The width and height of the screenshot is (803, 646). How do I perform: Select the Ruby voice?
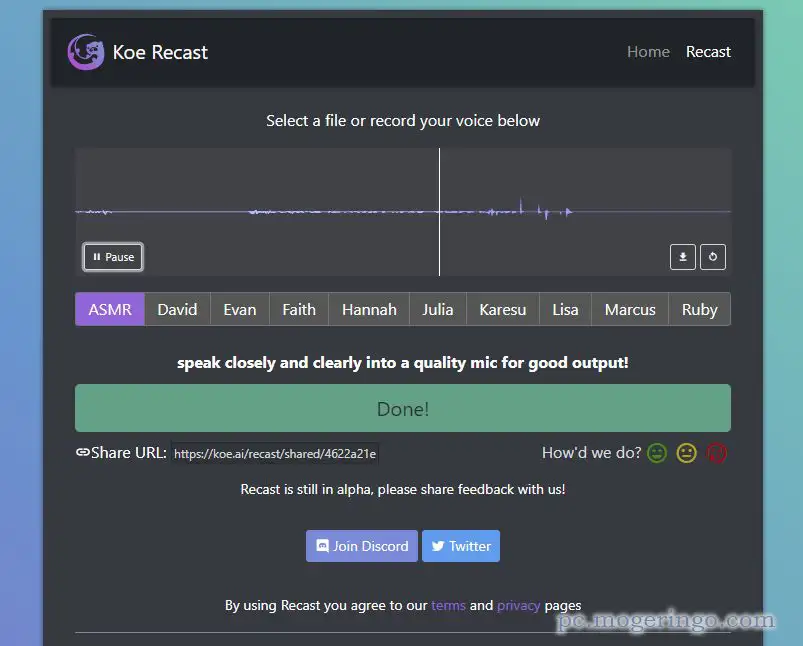700,309
